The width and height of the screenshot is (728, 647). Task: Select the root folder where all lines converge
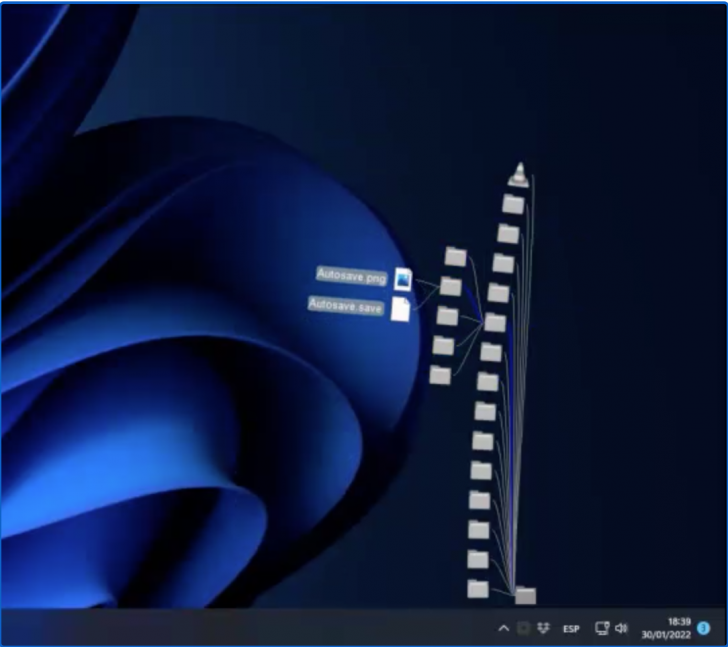click(526, 595)
